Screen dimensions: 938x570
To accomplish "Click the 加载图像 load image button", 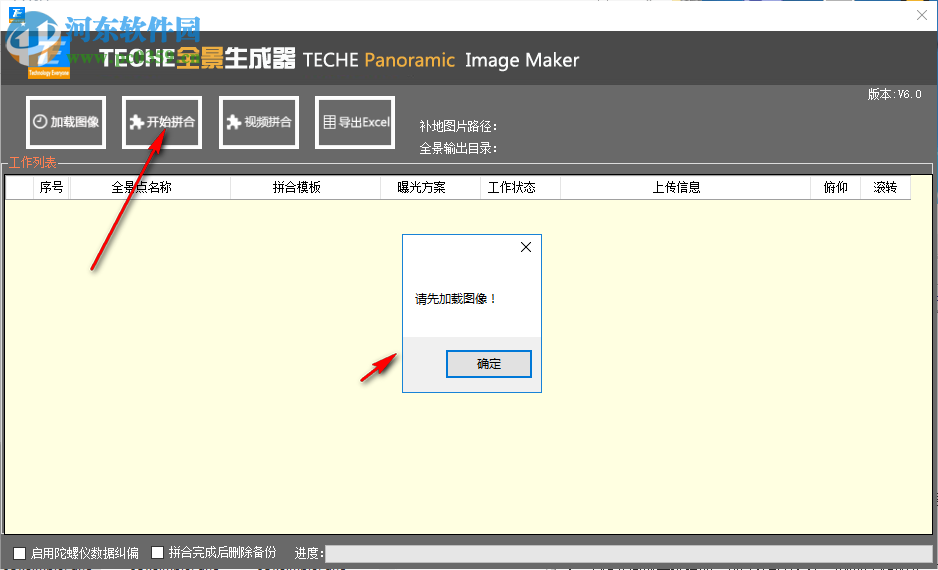I will (x=66, y=122).
